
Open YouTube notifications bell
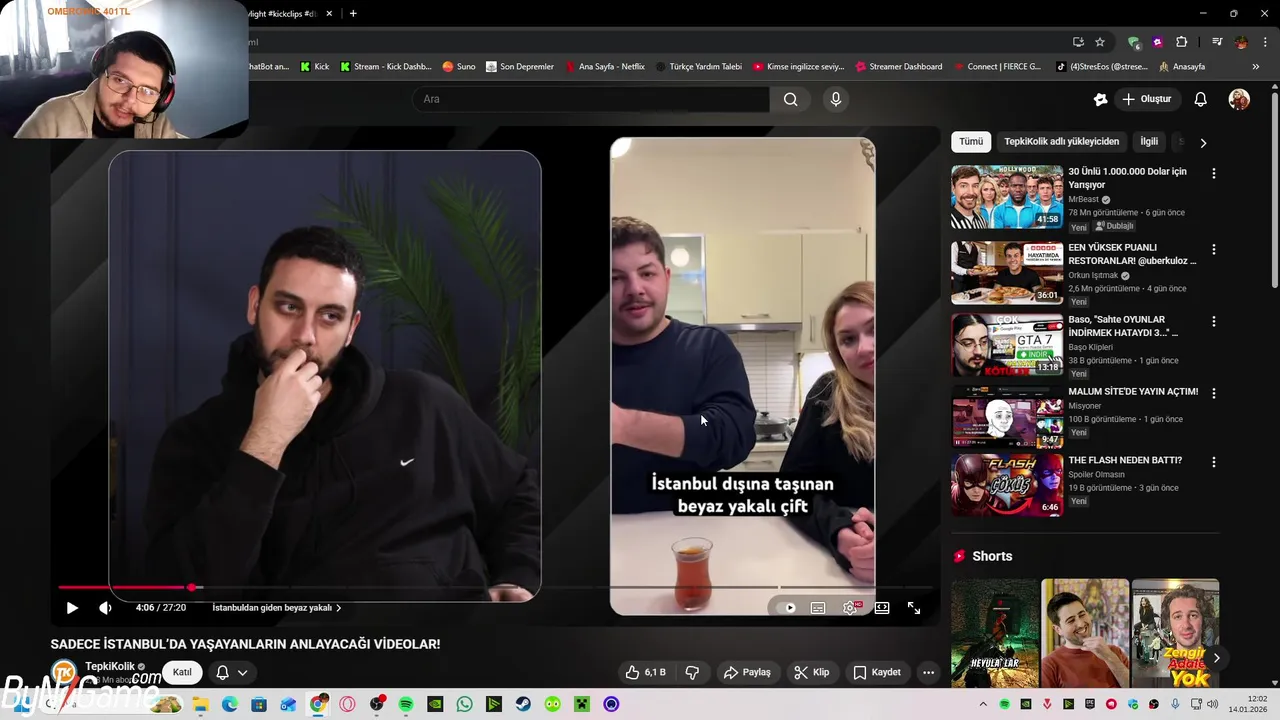tap(1200, 99)
